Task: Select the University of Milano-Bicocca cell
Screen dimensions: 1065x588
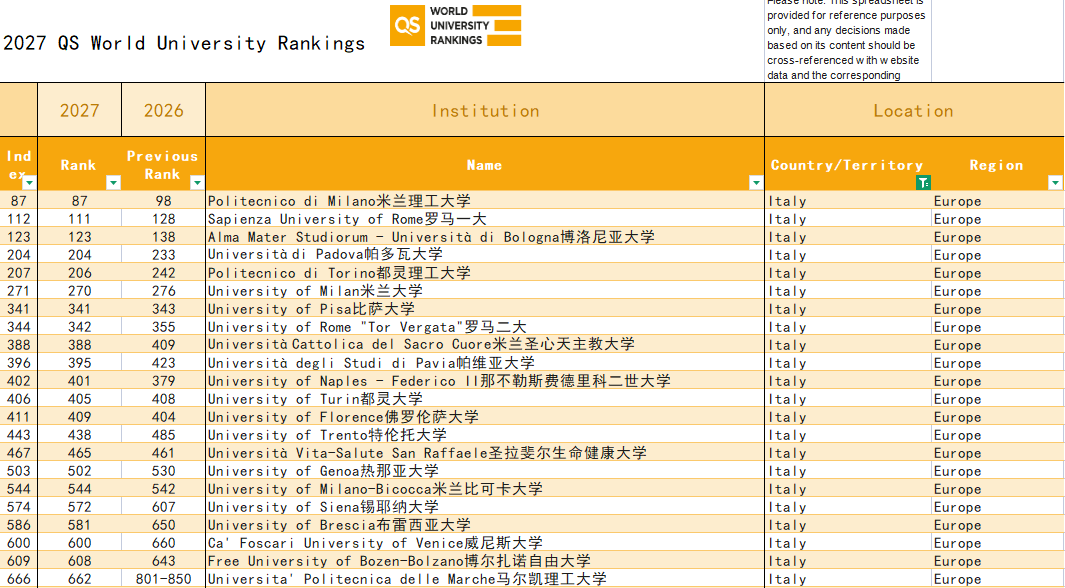Action: [485, 489]
